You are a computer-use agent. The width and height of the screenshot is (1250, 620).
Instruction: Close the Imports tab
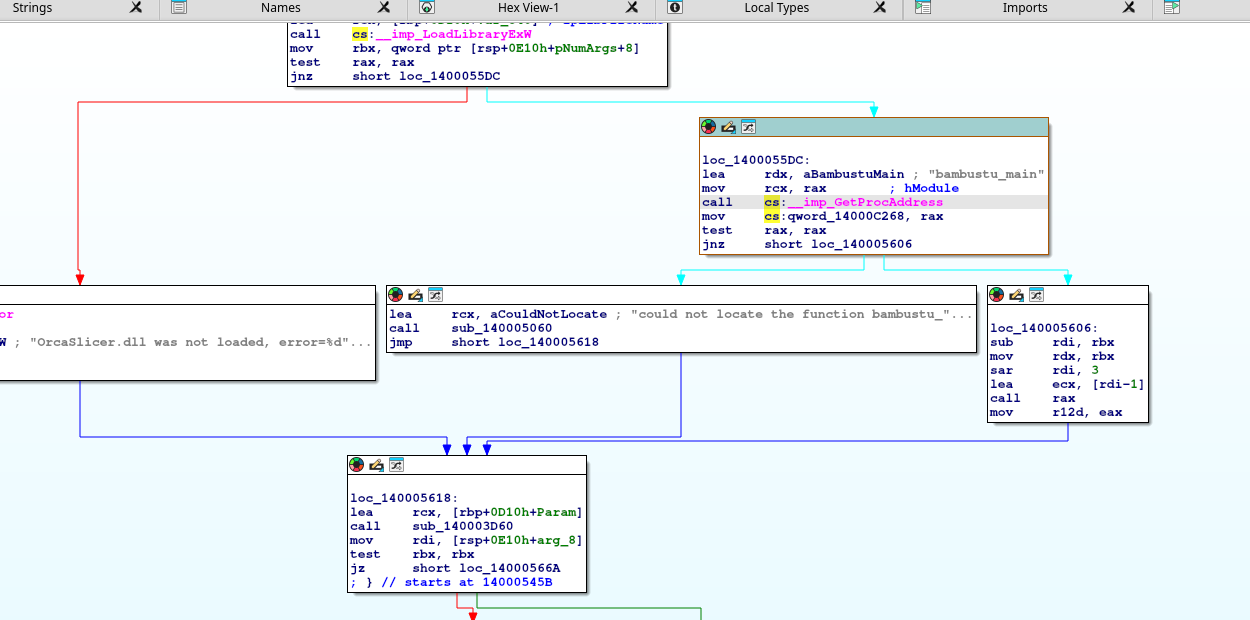click(x=1128, y=8)
